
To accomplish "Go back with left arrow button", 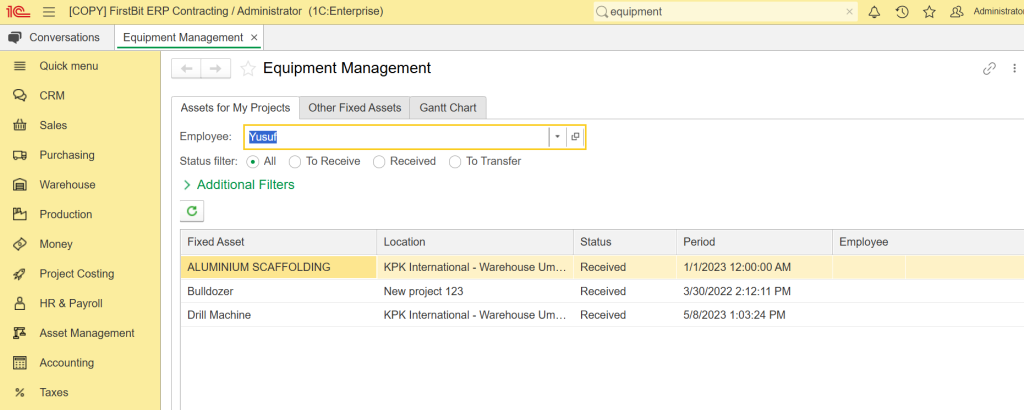I will tap(186, 69).
